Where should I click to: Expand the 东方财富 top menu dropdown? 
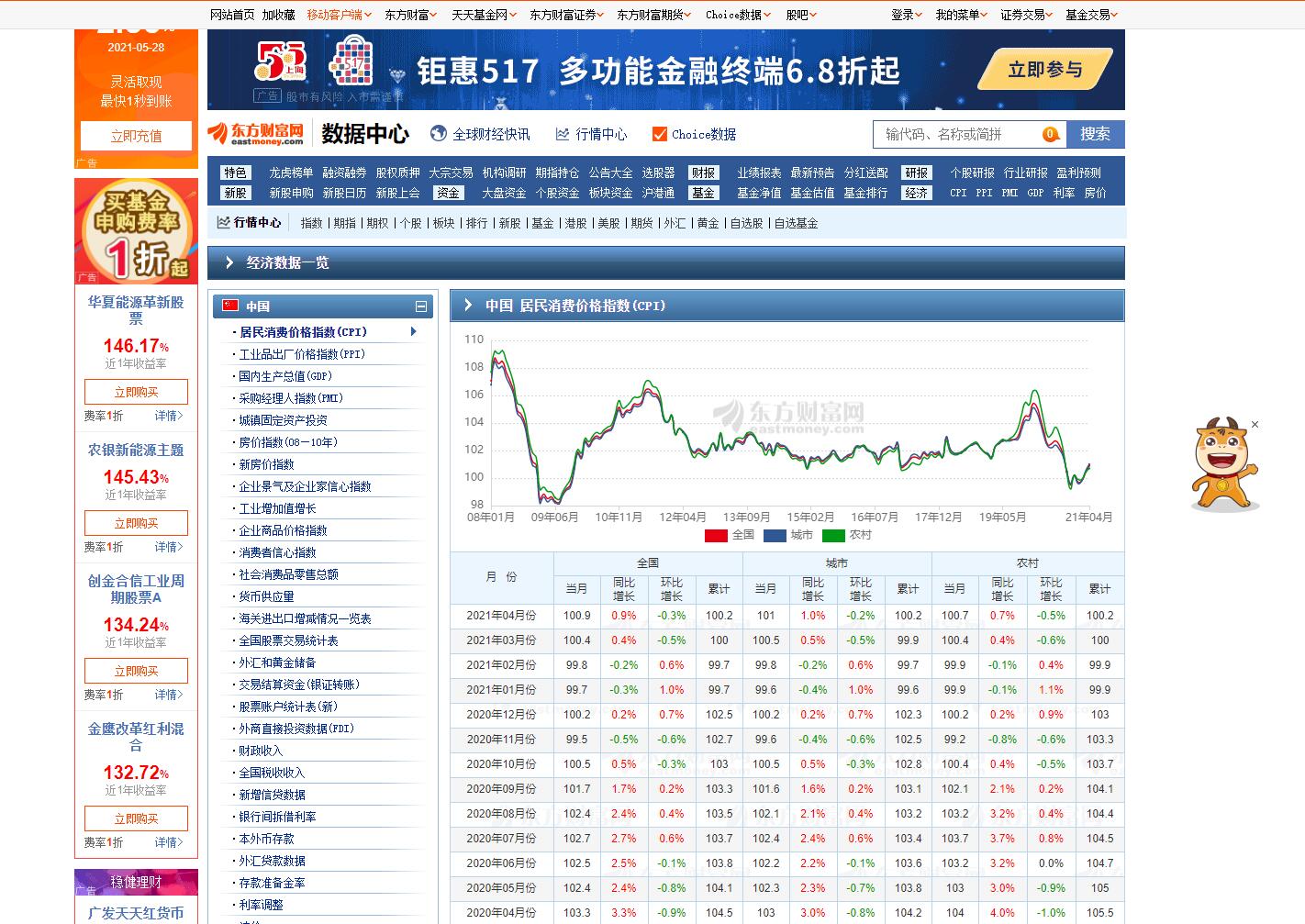[410, 15]
